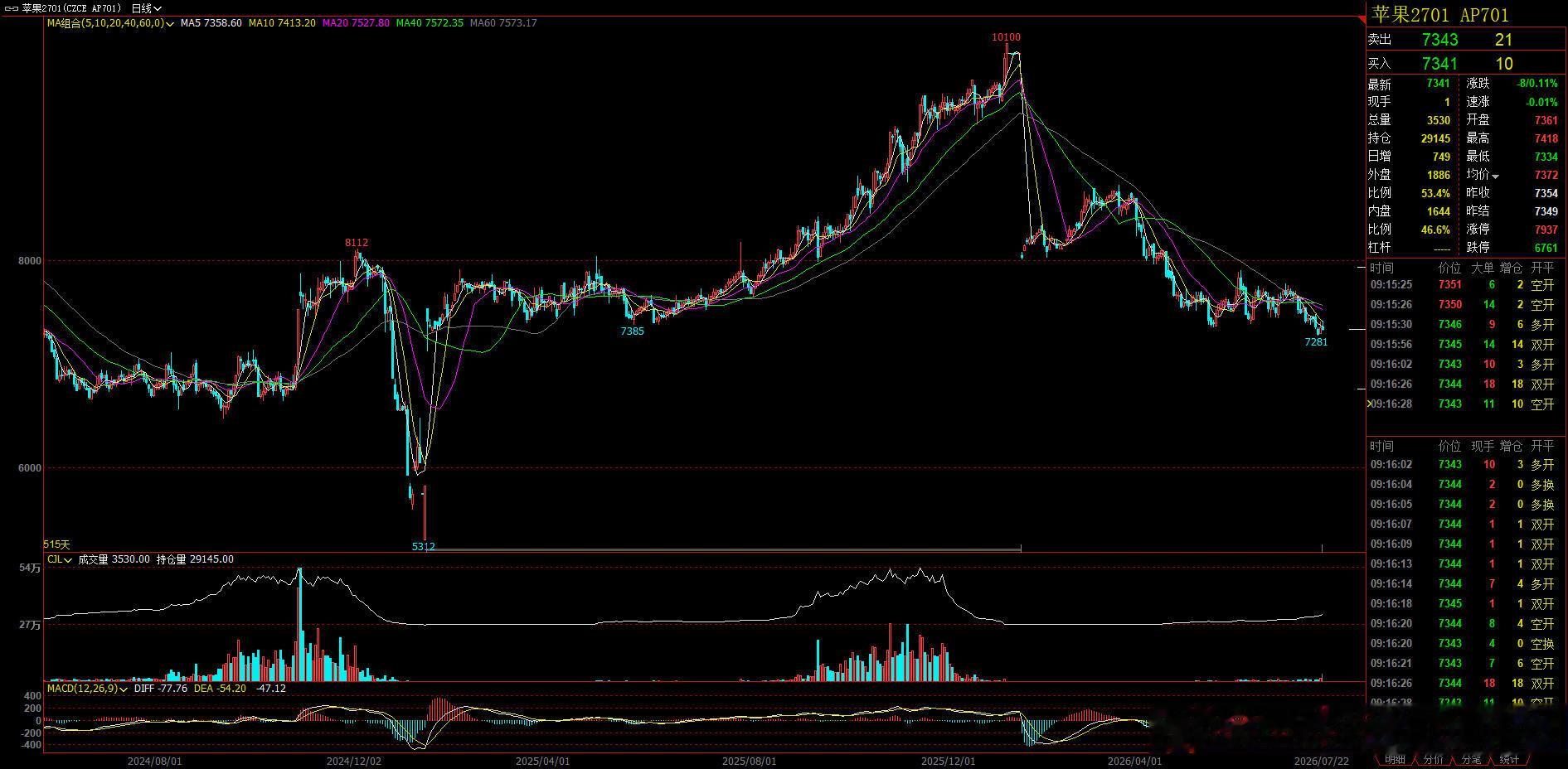Click the 7281 recent low label
This screenshot has height=769, width=1568.
[1316, 341]
